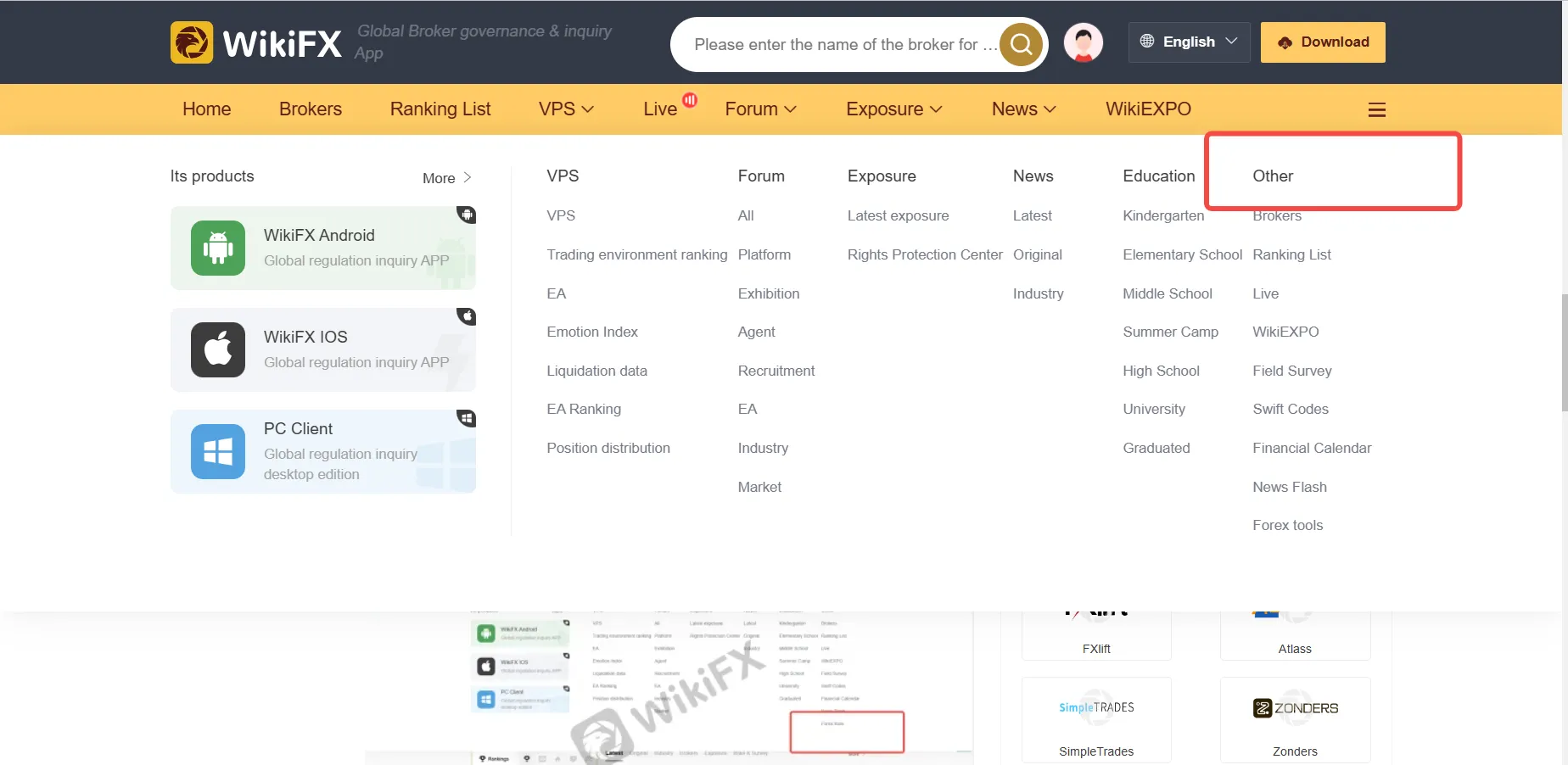Click the Live broadcasting red badge

coord(690,100)
